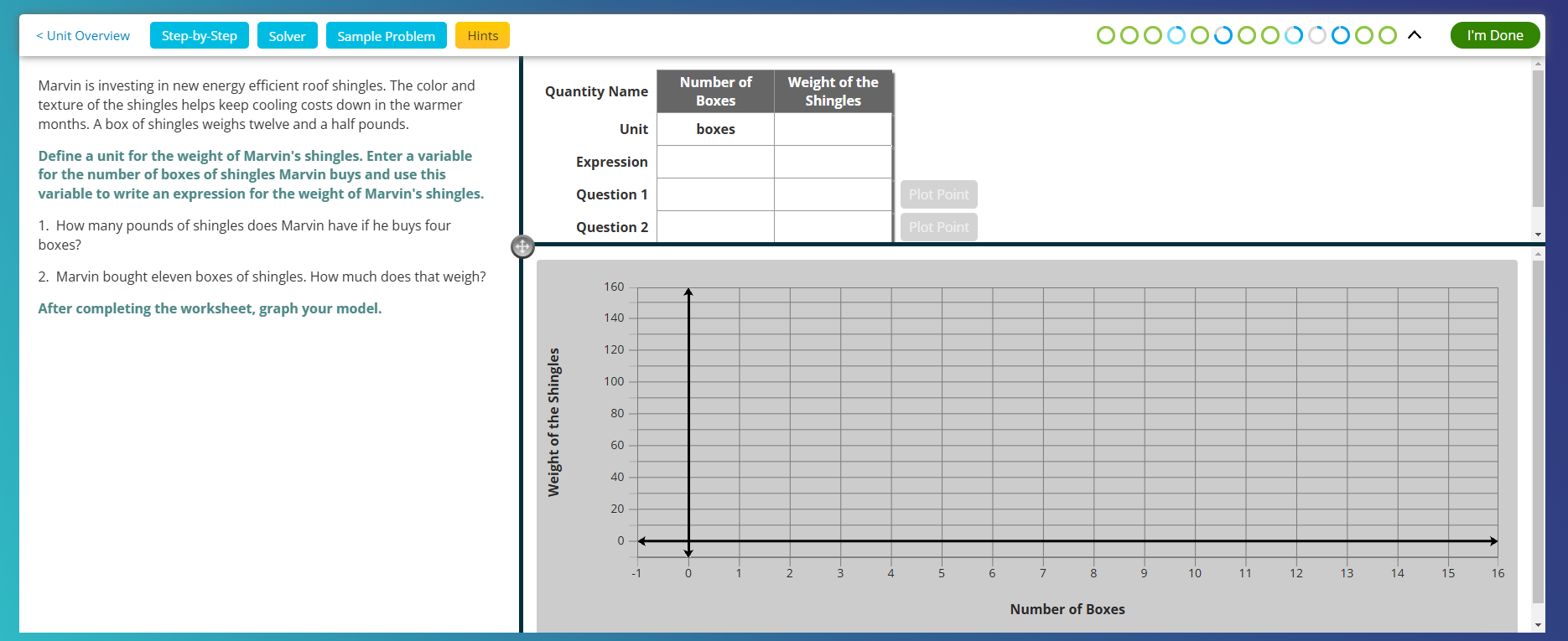Click the third green progress circle
The image size is (1568, 641).
click(1153, 35)
